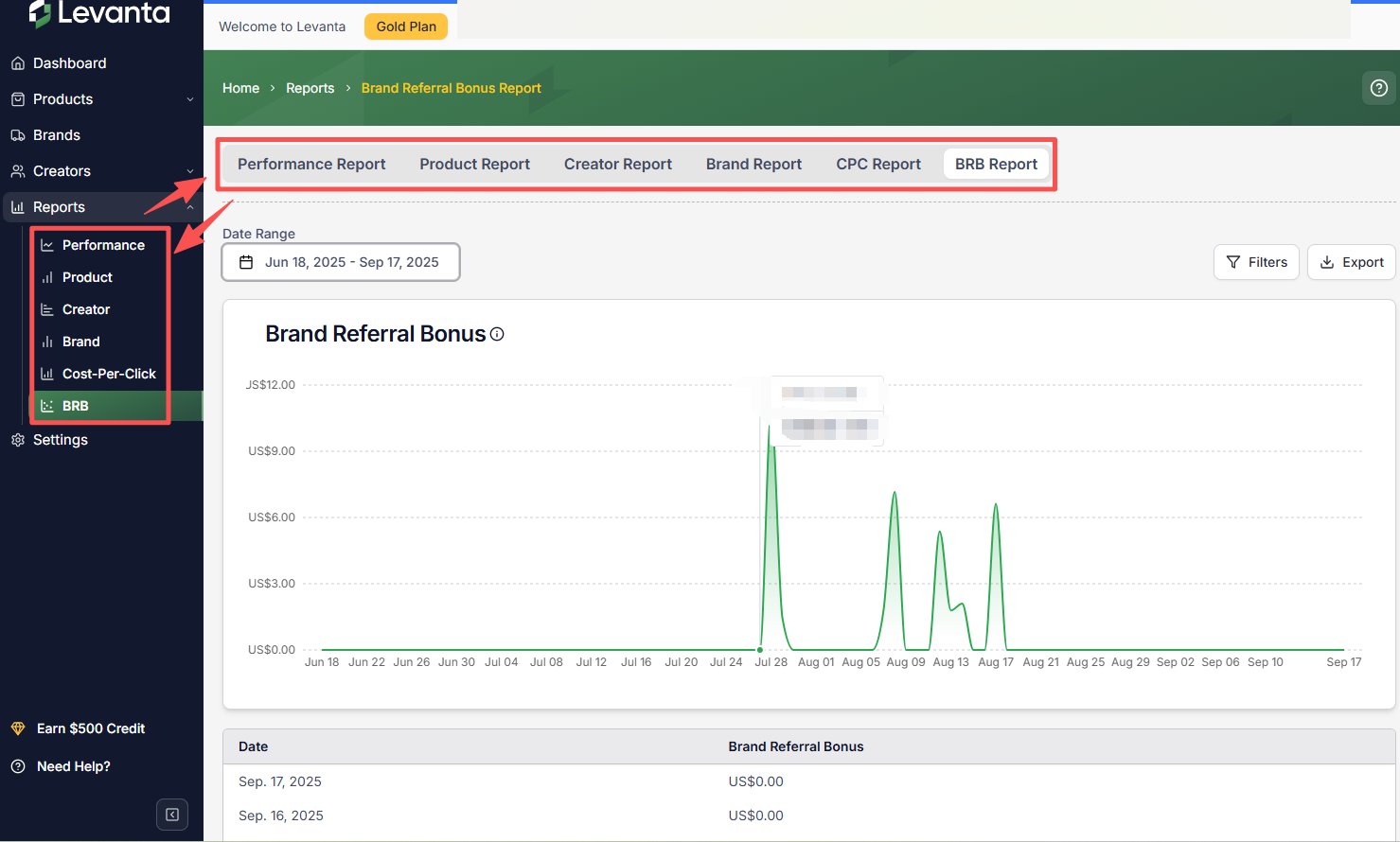This screenshot has width=1400, height=842.
Task: Click the help question mark icon in header
Action: 1379,88
